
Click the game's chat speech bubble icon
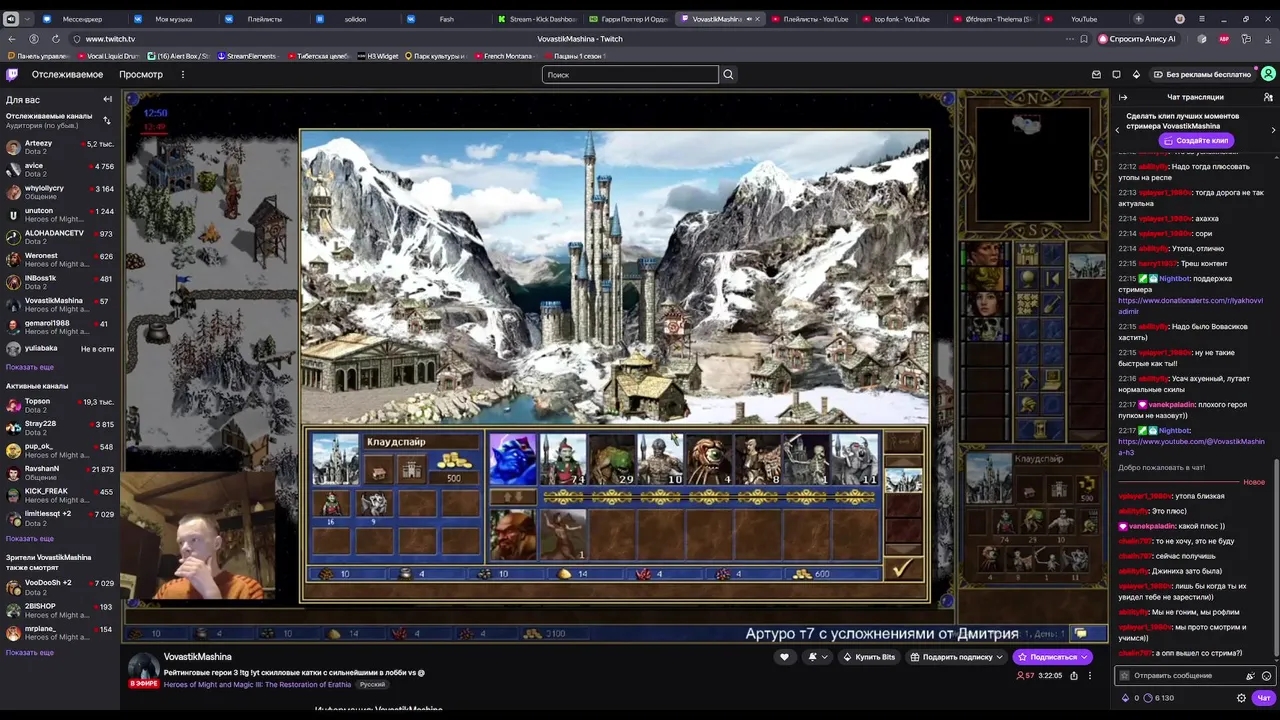pos(1081,633)
